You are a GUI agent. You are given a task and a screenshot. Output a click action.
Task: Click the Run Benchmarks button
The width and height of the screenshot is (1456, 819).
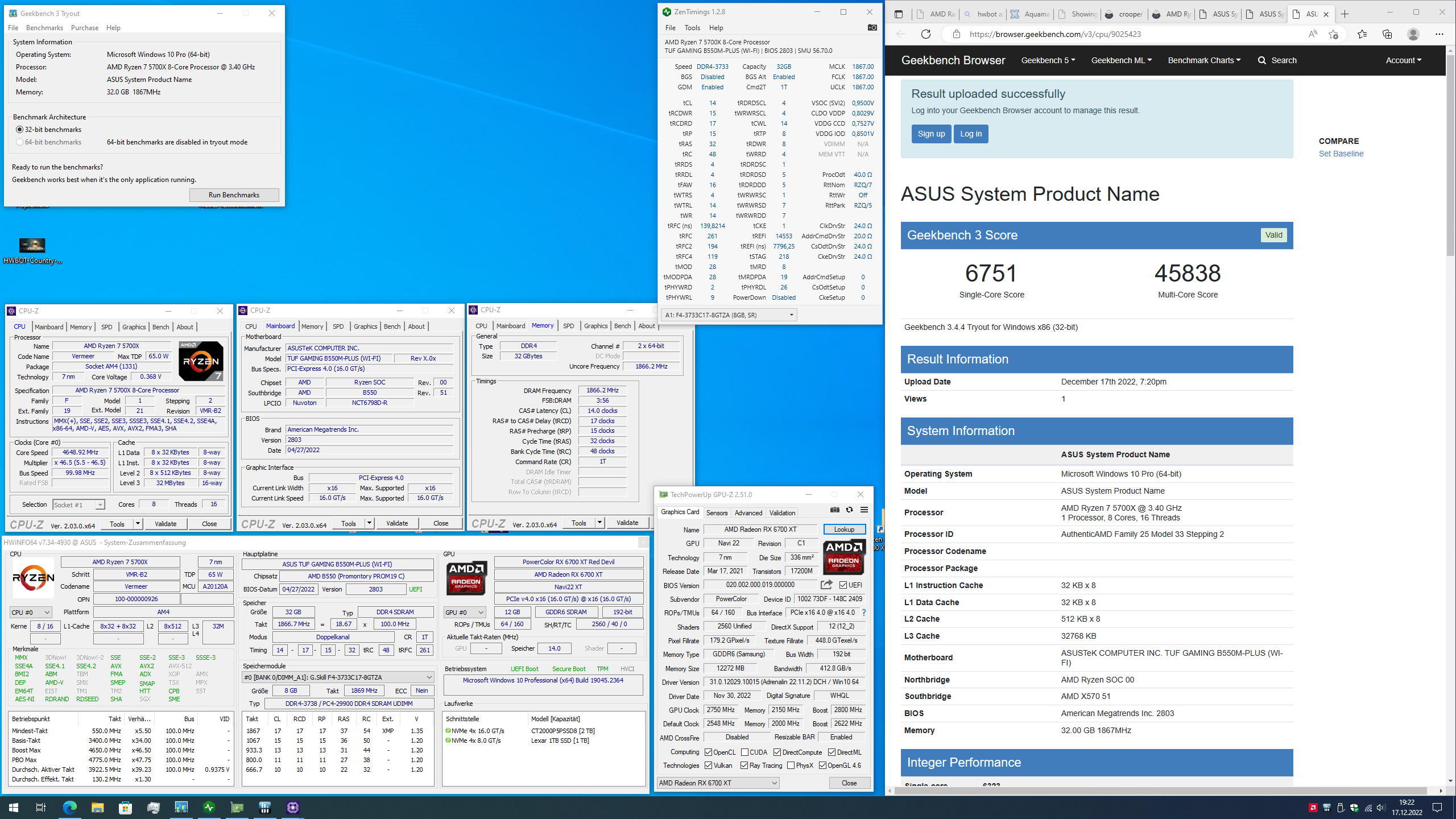[234, 195]
